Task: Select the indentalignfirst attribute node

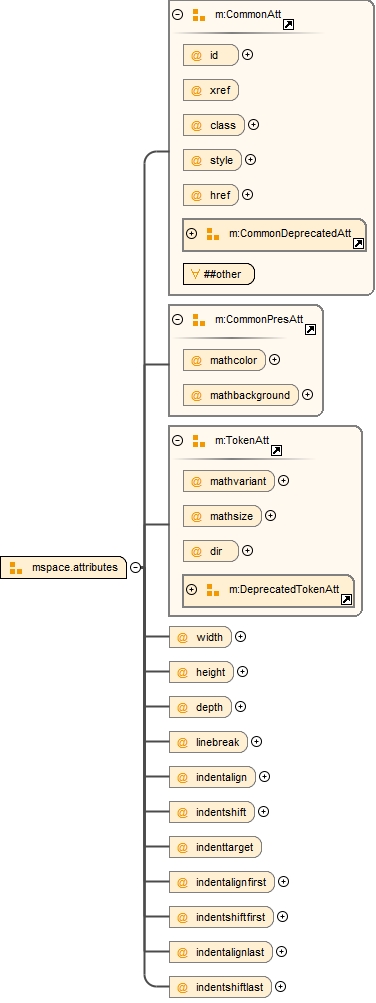Action: pos(222,882)
